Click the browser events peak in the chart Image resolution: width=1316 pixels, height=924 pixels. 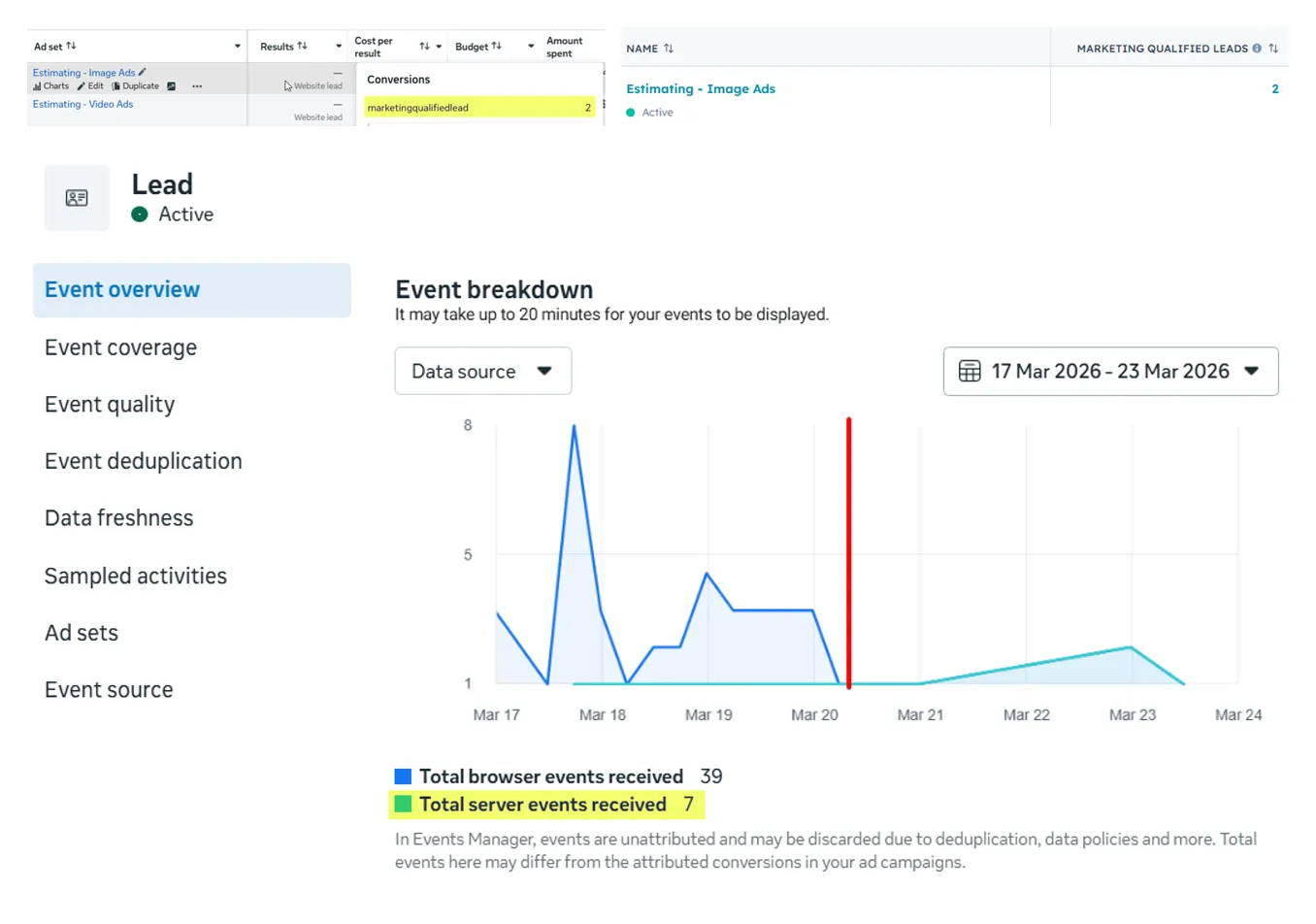pyautogui.click(x=575, y=427)
